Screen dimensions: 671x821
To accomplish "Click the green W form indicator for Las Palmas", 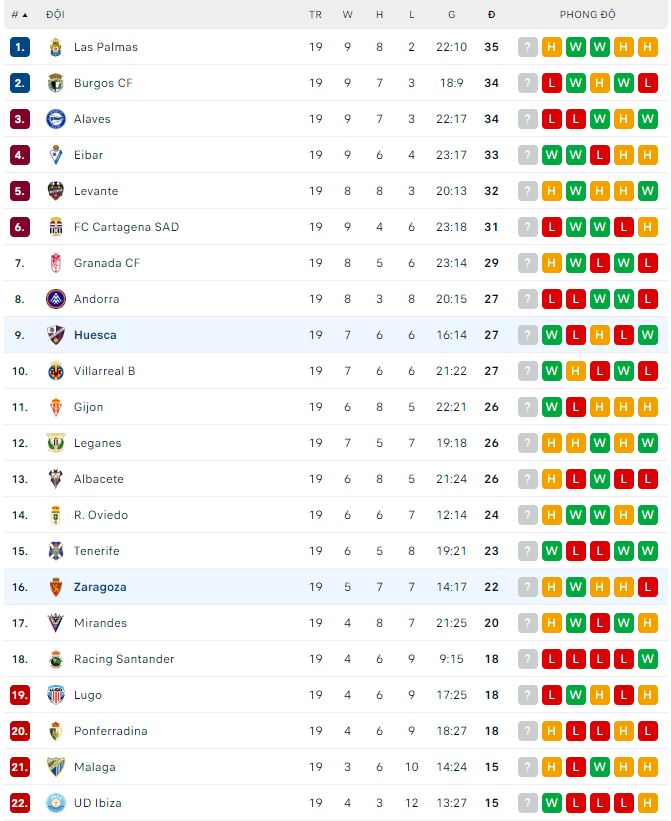I will [573, 47].
